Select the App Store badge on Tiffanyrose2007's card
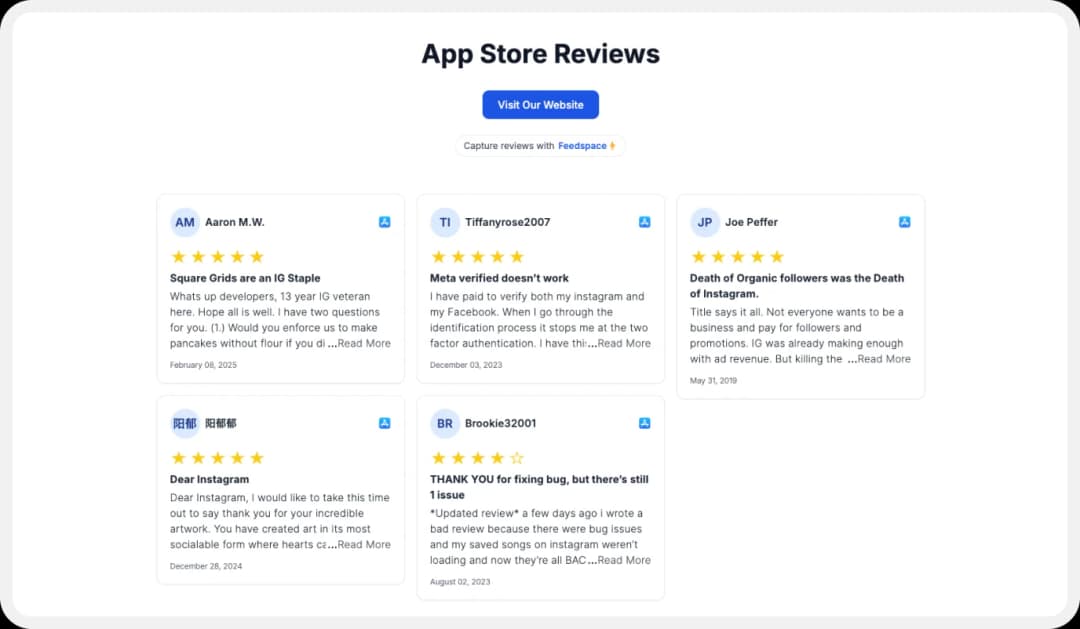Viewport: 1080px width, 629px height. click(x=644, y=222)
